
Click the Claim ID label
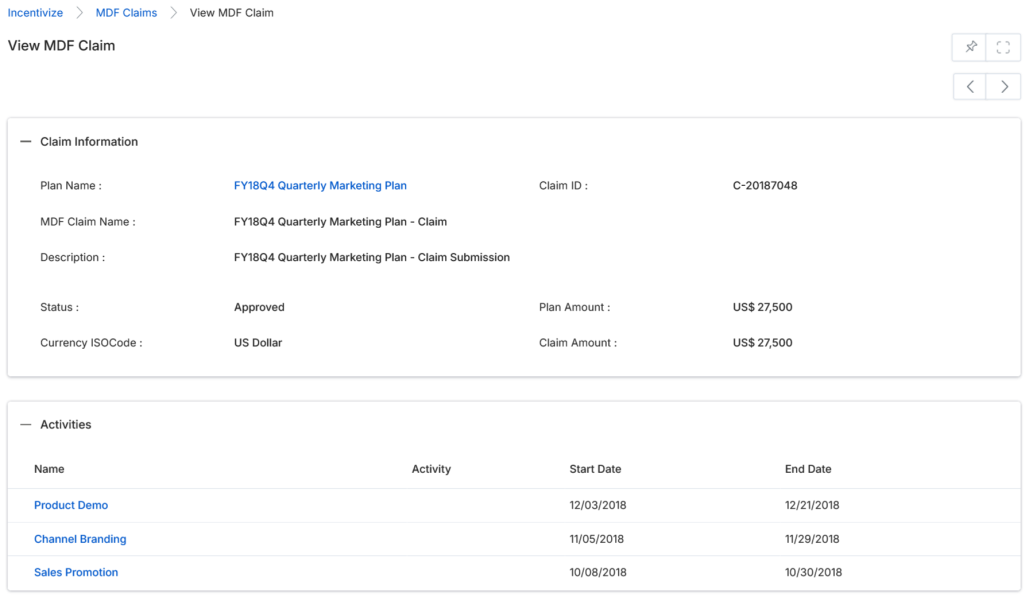pos(563,186)
